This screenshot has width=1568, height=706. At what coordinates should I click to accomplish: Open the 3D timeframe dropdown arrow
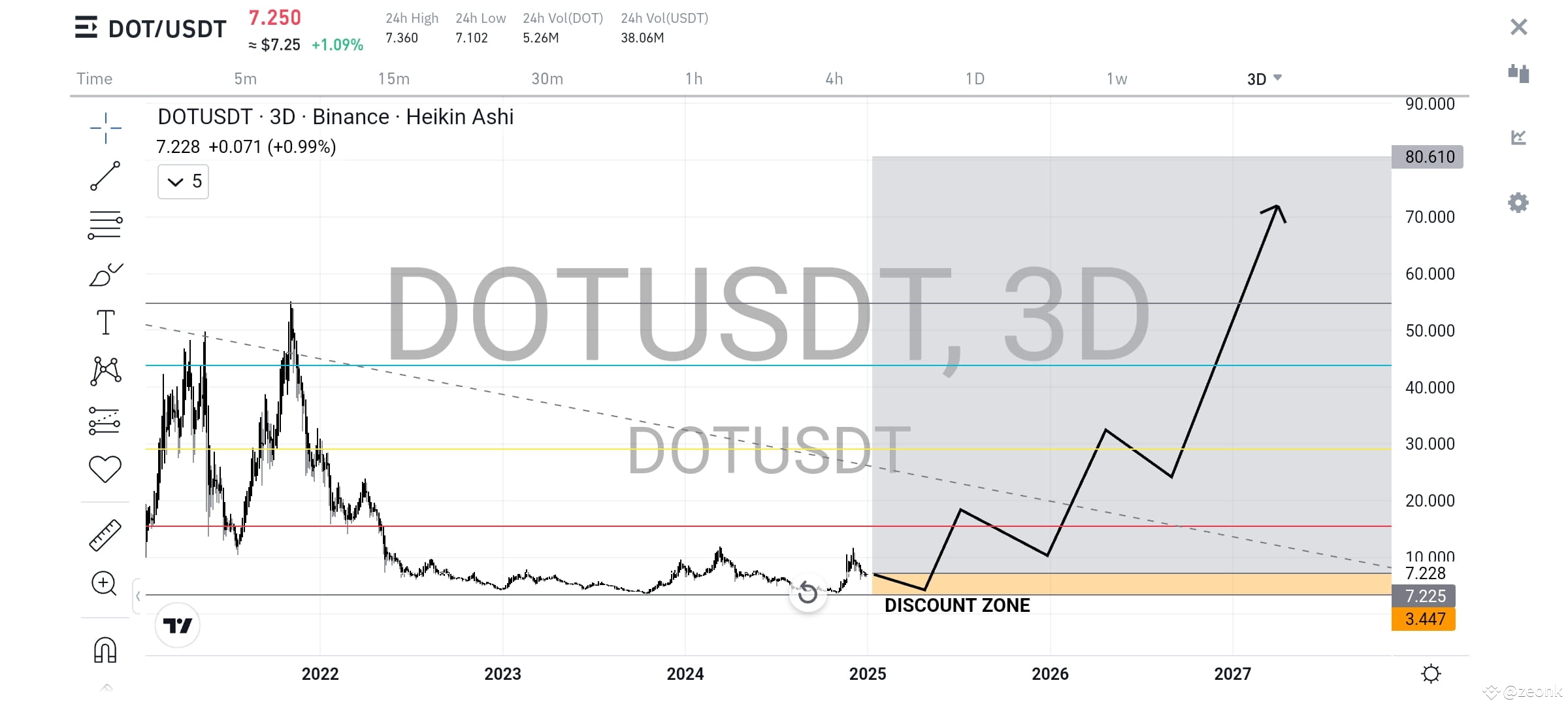(1279, 78)
